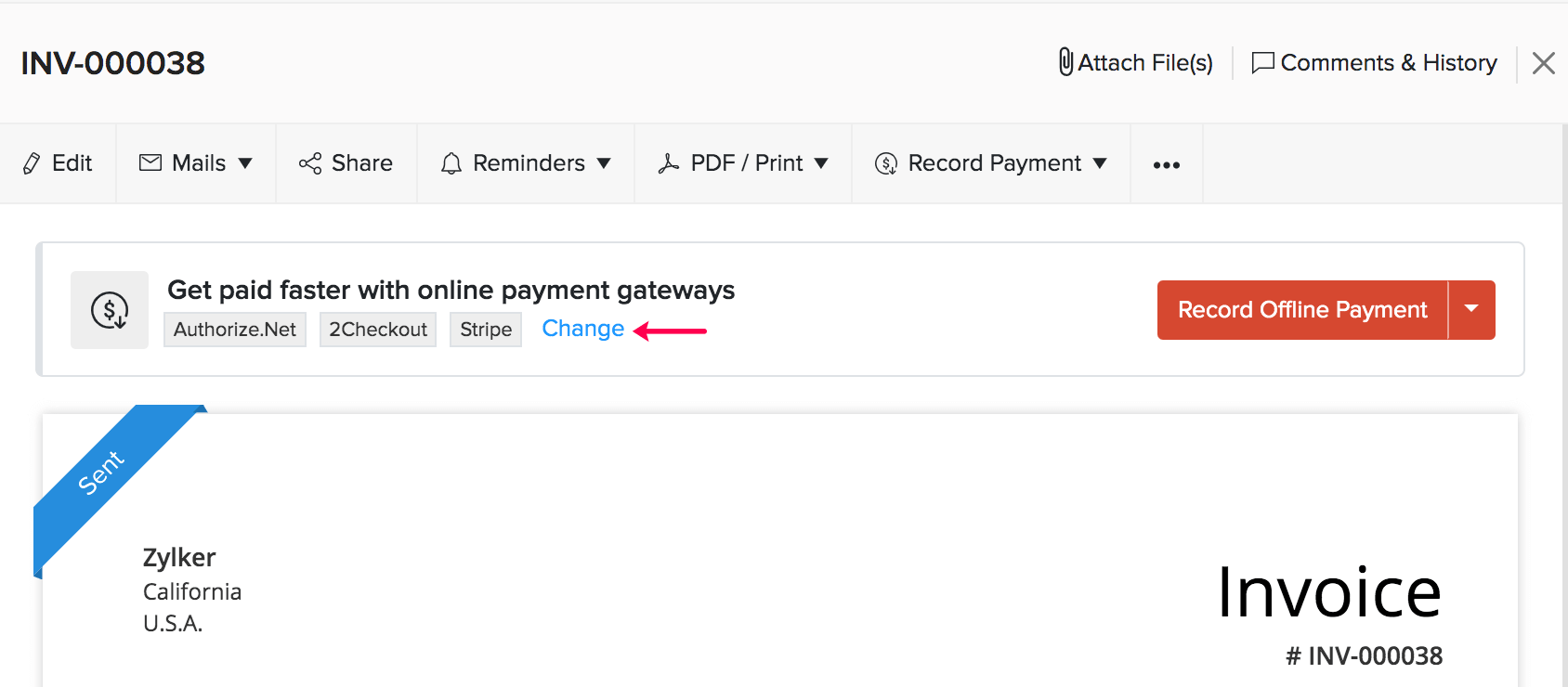
Task: Open Record Offline Payment split-button arrow
Action: click(1472, 309)
